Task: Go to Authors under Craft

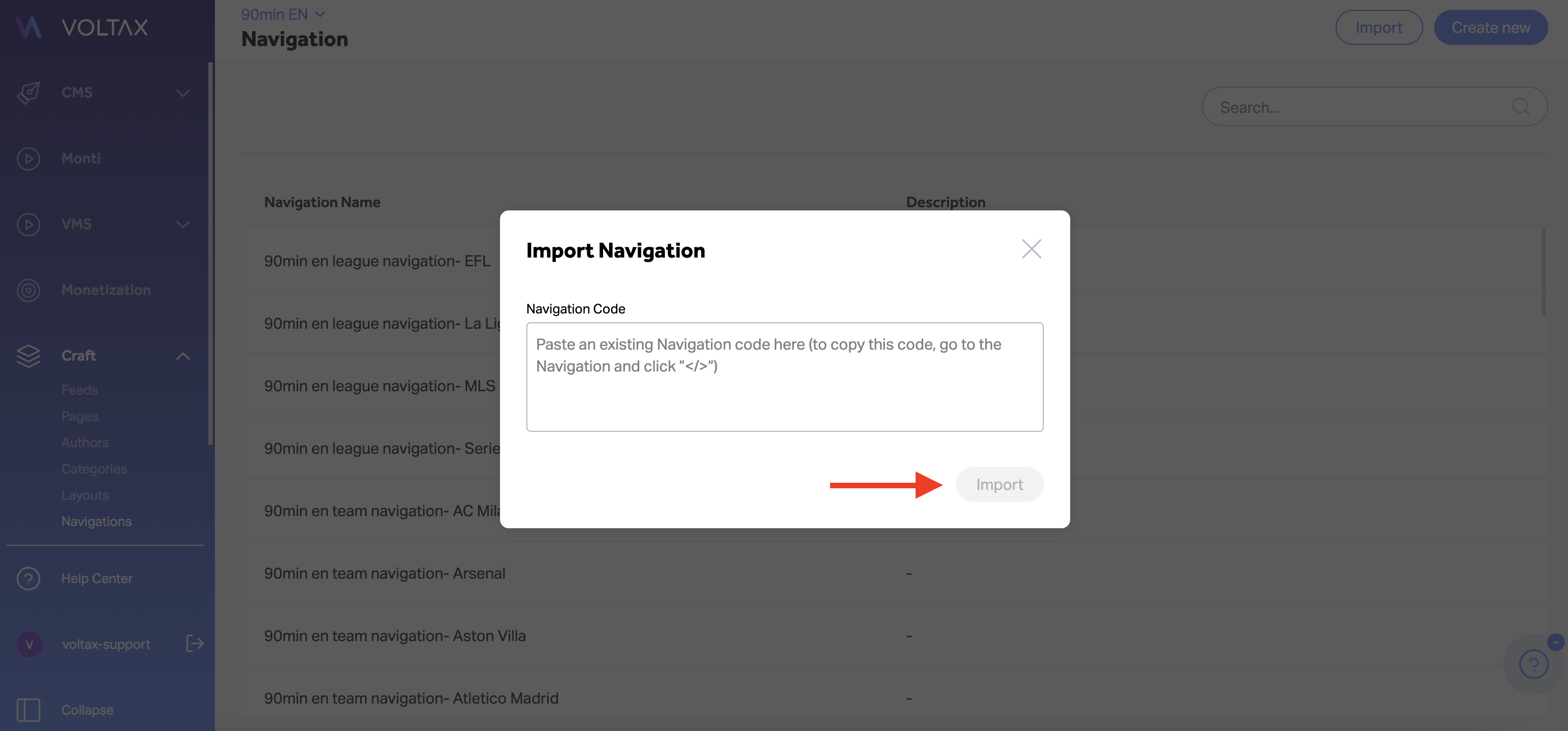Action: click(84, 442)
